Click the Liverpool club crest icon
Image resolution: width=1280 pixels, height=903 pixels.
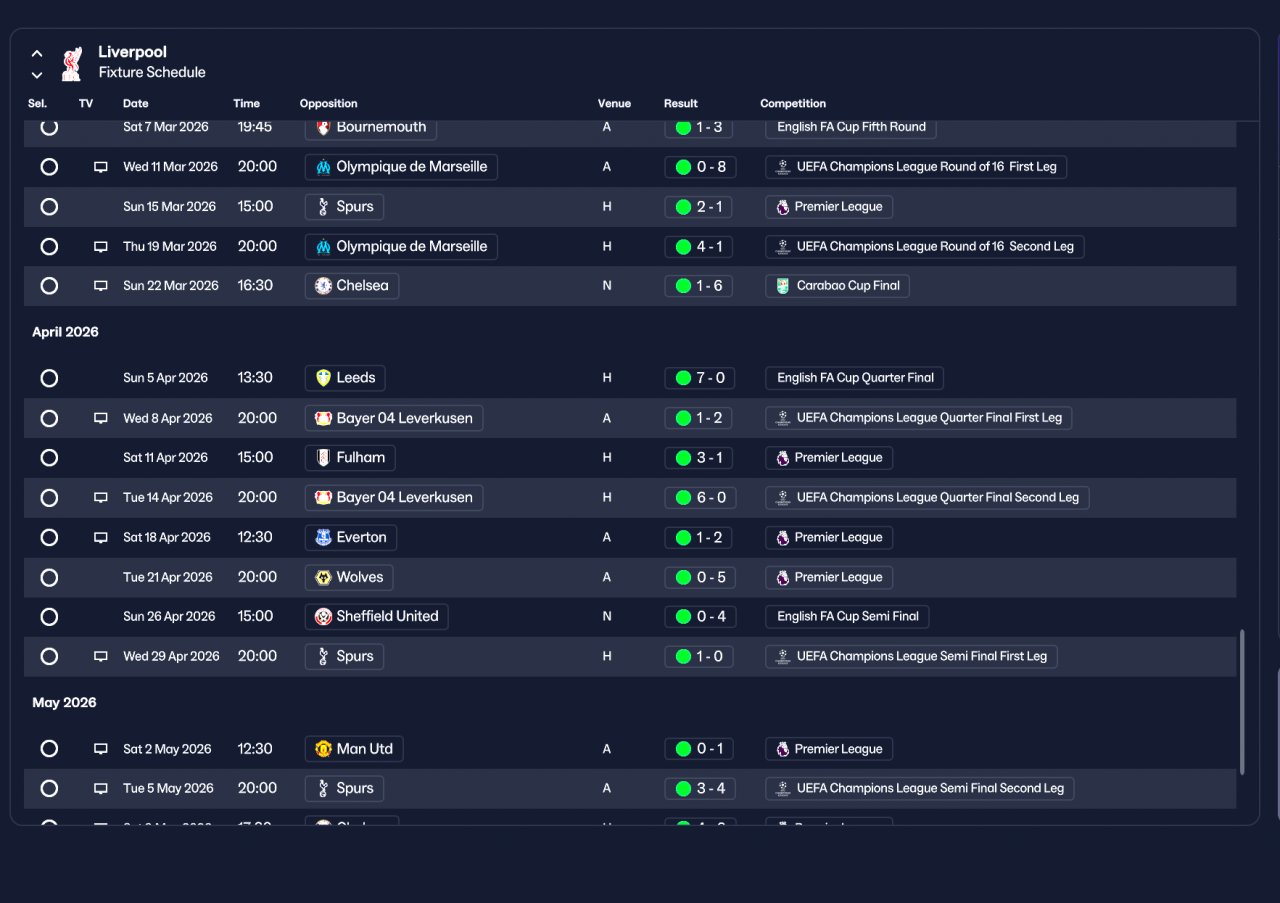[x=71, y=63]
